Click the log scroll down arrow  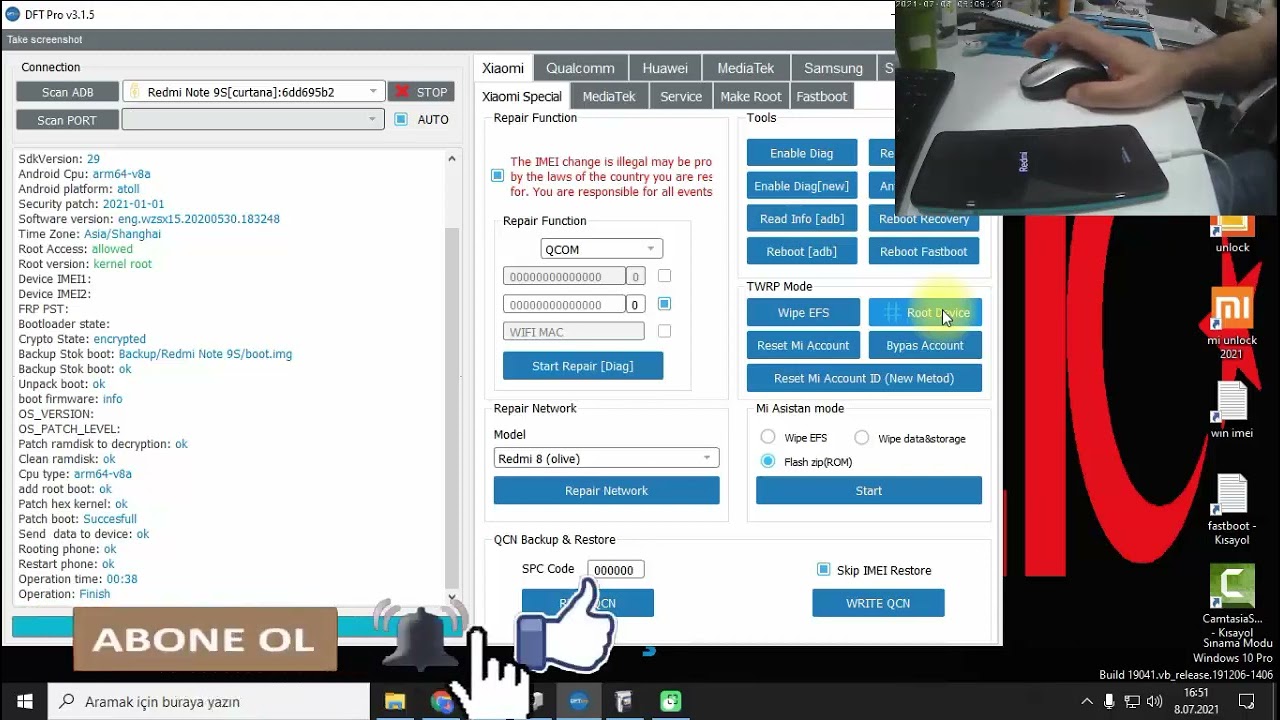451,597
